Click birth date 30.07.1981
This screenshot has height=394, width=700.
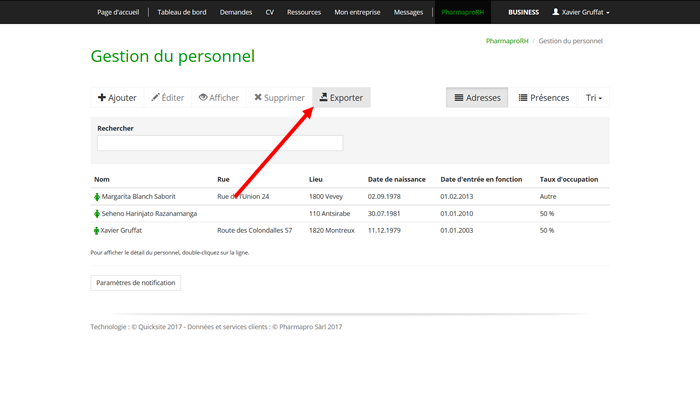coord(384,213)
